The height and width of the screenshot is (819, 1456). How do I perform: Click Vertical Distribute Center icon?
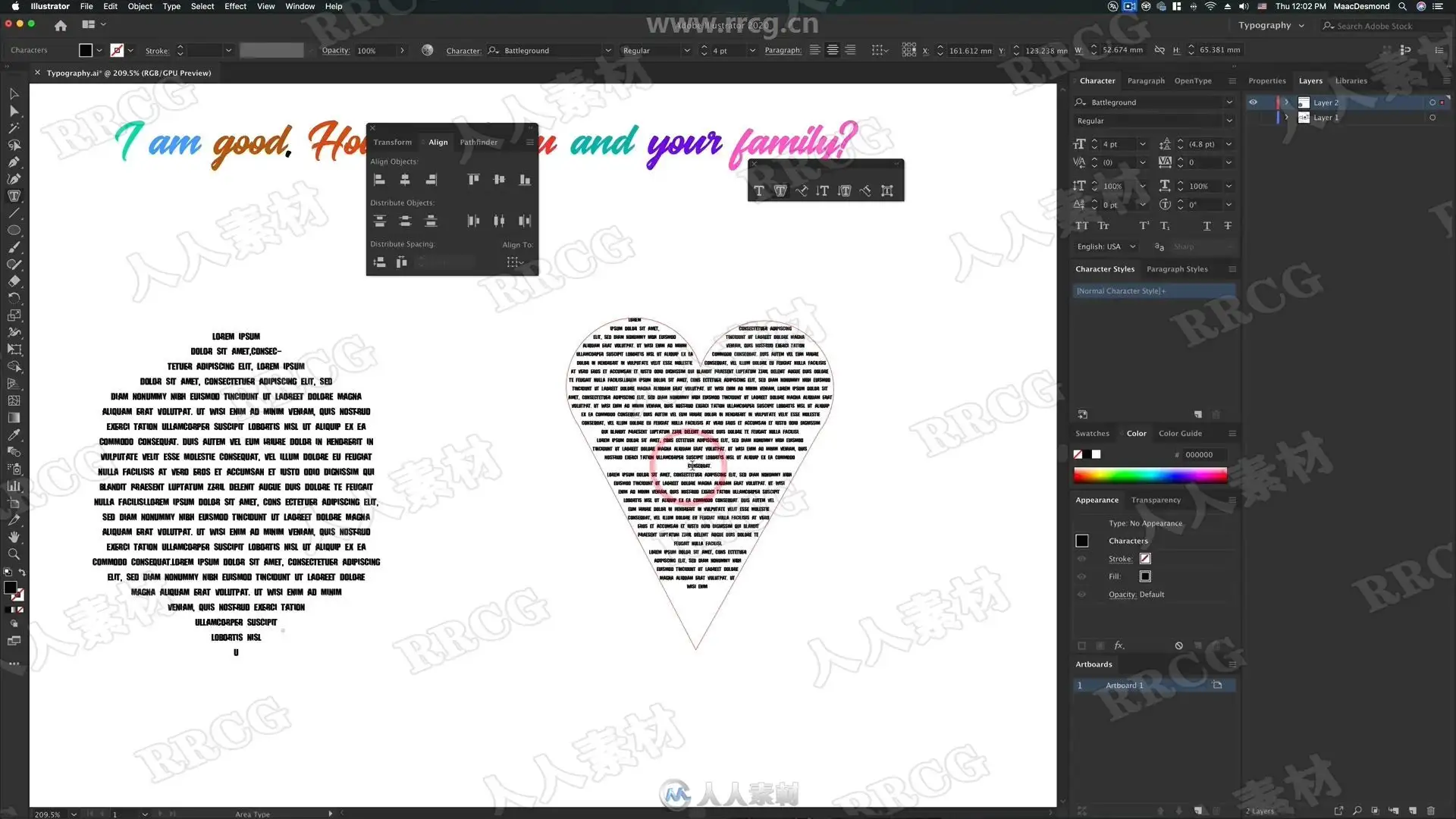click(405, 221)
